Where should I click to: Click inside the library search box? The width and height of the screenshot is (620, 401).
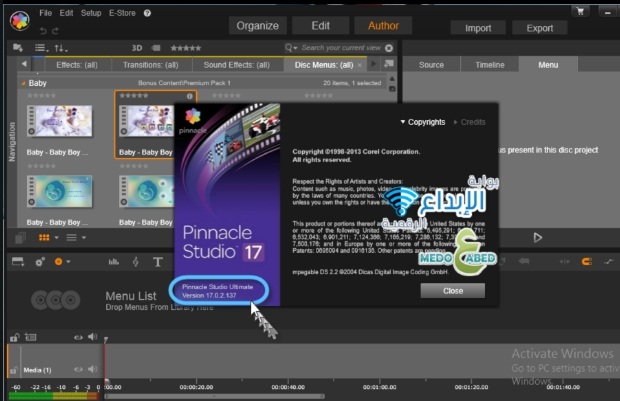[x=341, y=48]
